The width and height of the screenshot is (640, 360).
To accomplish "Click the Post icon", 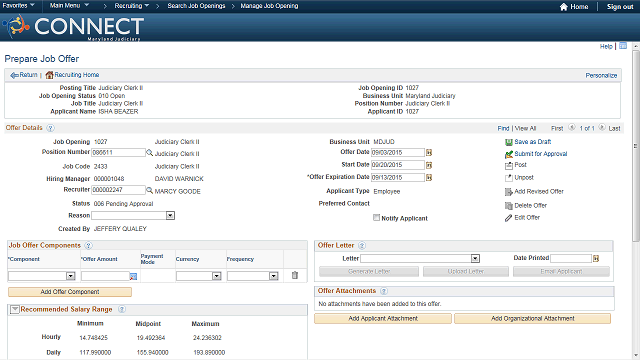I will click(509, 165).
